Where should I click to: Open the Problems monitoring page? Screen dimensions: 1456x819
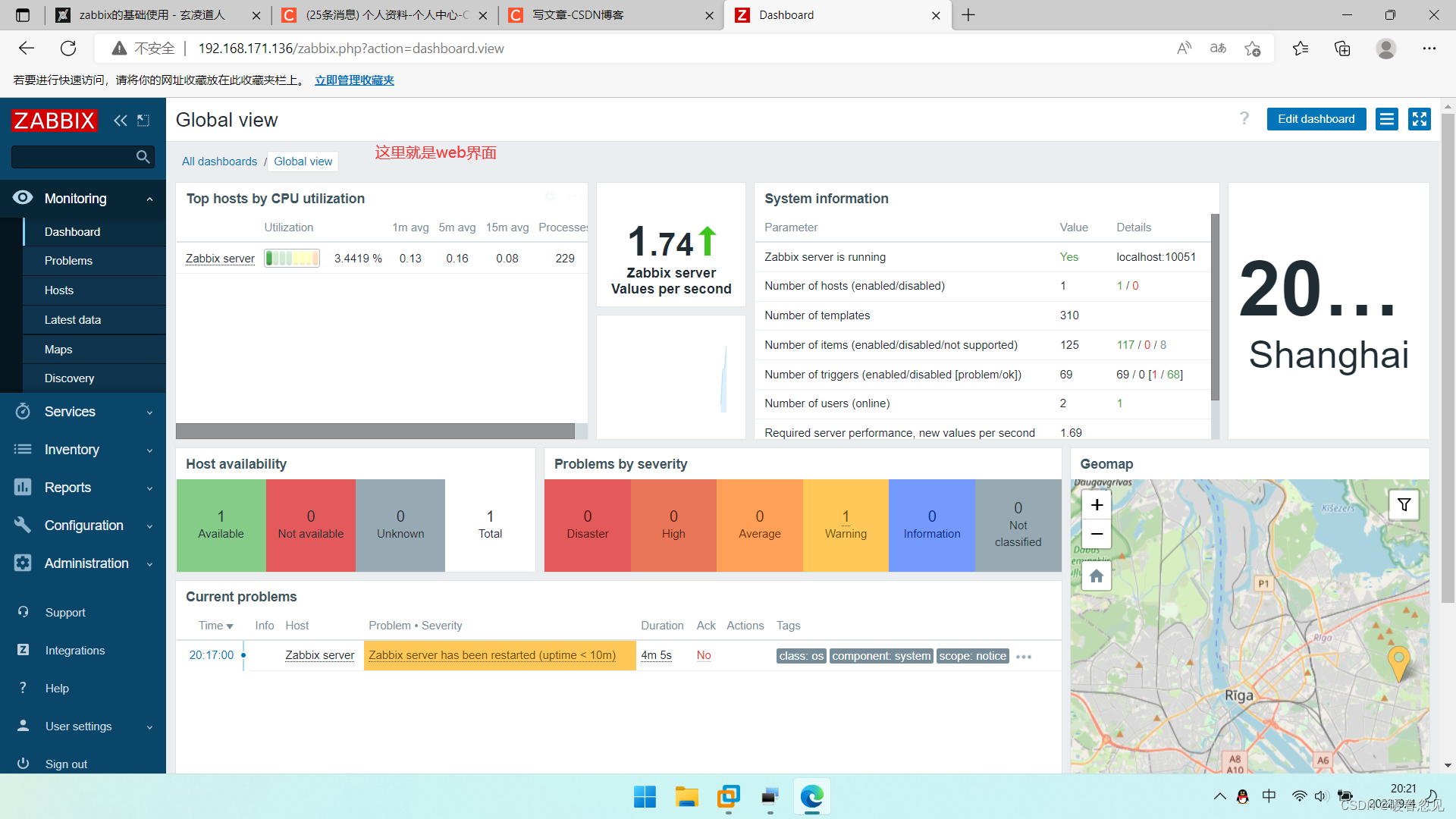(68, 261)
